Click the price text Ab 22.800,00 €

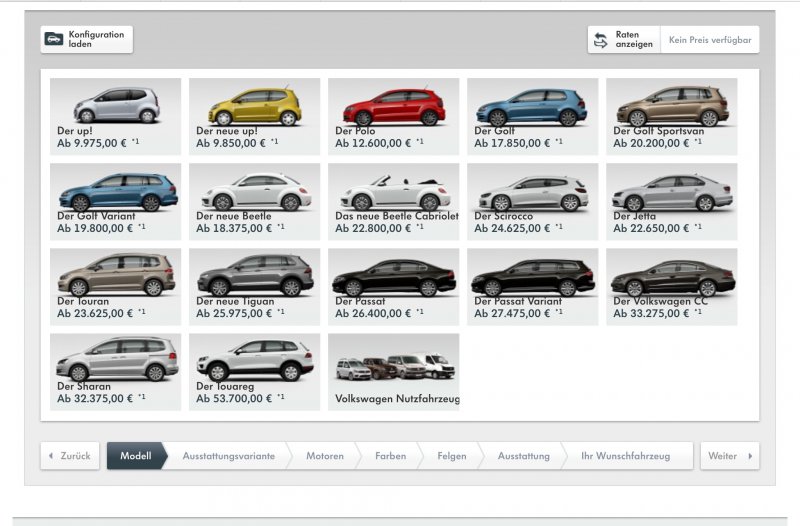click(x=373, y=229)
